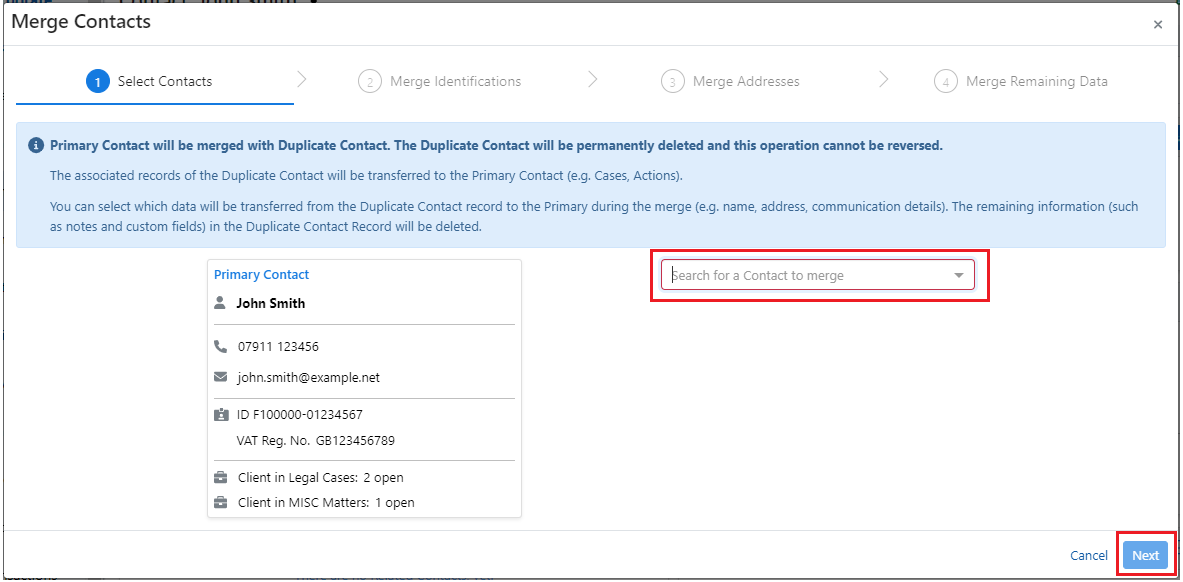The image size is (1183, 582).
Task: Click the person icon beside John Smith
Action: pyautogui.click(x=221, y=303)
